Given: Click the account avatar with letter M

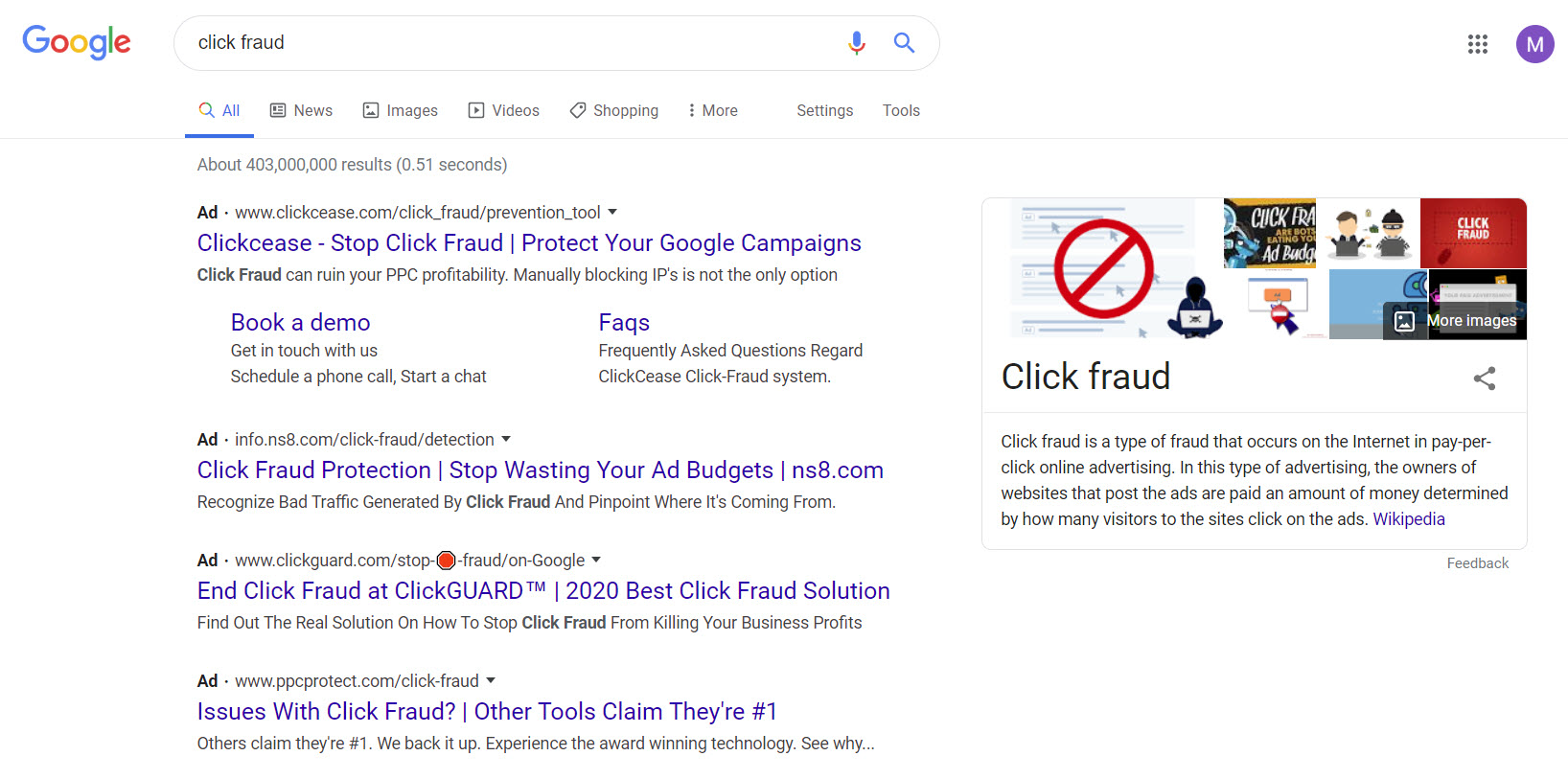Looking at the screenshot, I should pyautogui.click(x=1534, y=43).
